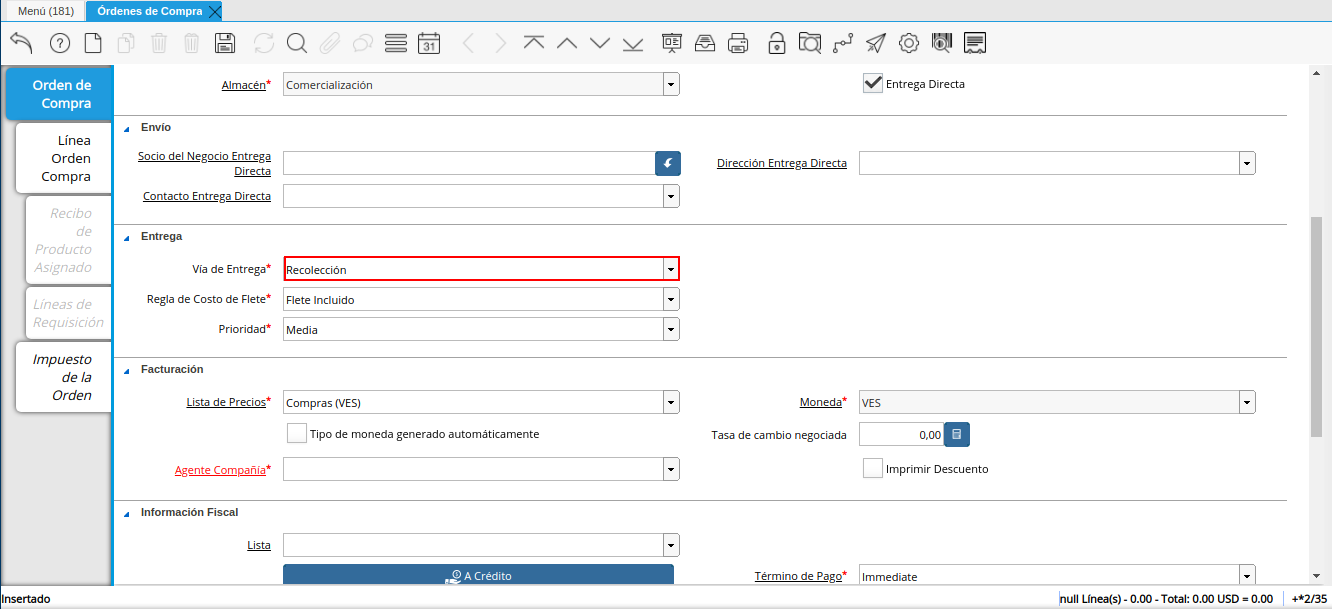The width and height of the screenshot is (1332, 609).
Task: Open the Impuesto de la Orden tab
Action: (x=64, y=377)
